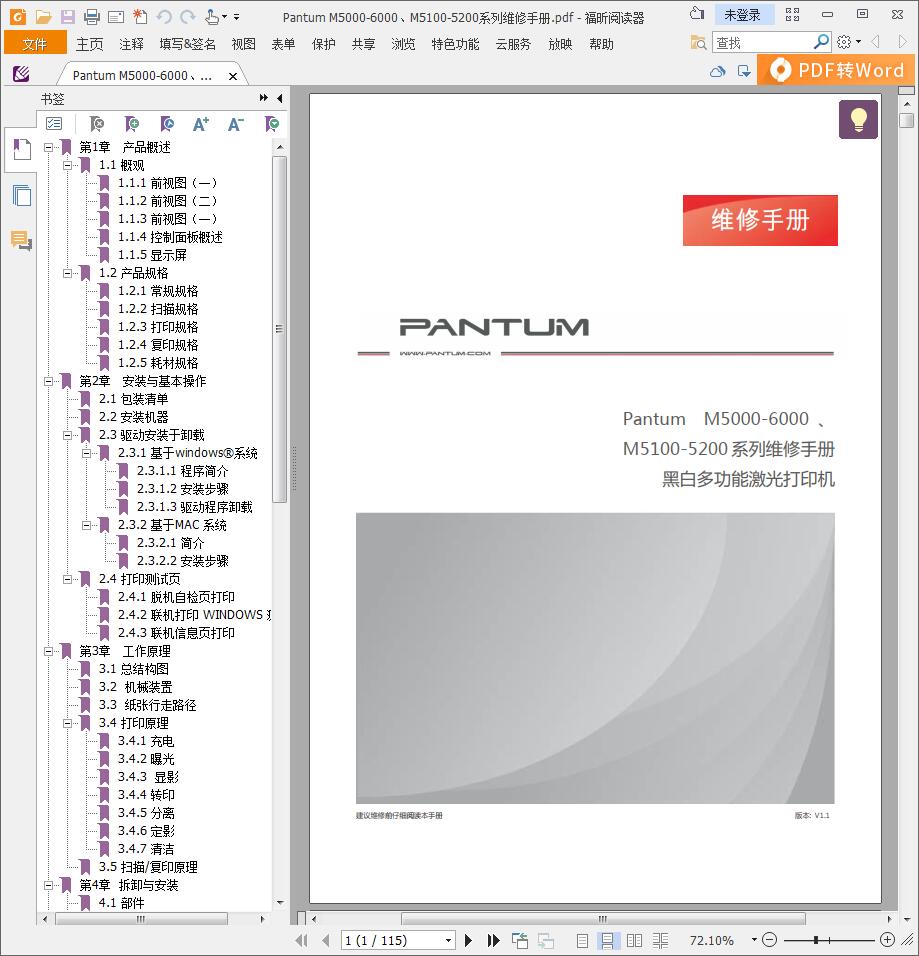
Task: Open bookmark 1.1.4 控制面板概述
Action: (170, 237)
